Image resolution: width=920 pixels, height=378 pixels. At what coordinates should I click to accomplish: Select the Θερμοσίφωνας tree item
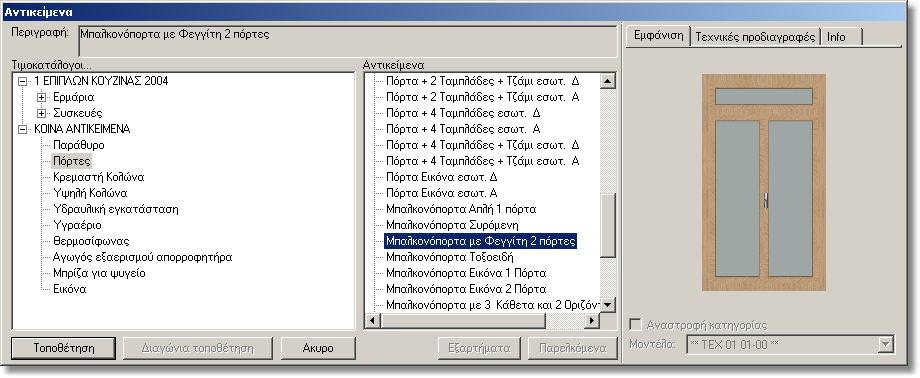[x=90, y=241]
